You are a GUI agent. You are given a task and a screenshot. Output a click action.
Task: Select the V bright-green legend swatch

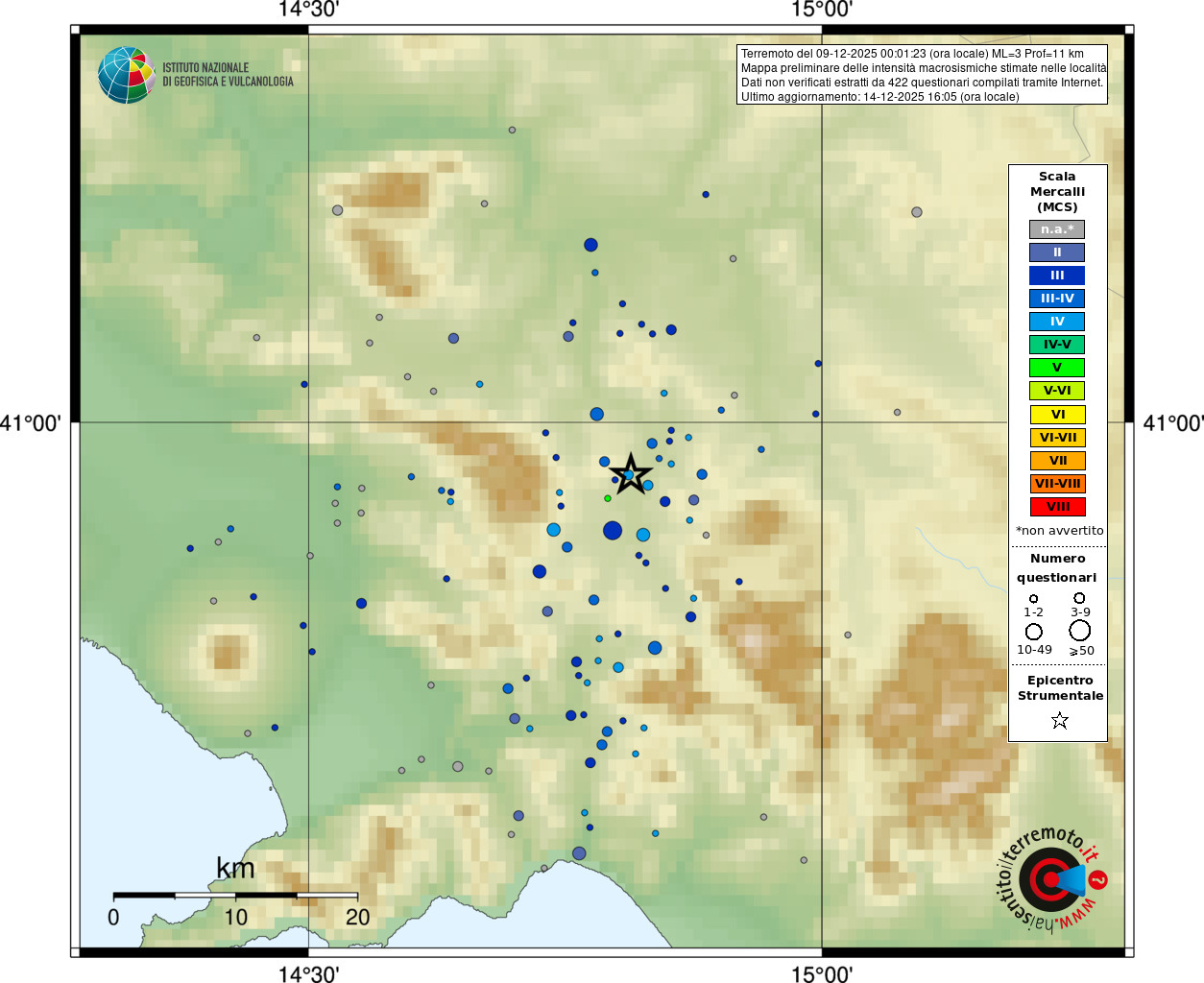click(x=1057, y=368)
